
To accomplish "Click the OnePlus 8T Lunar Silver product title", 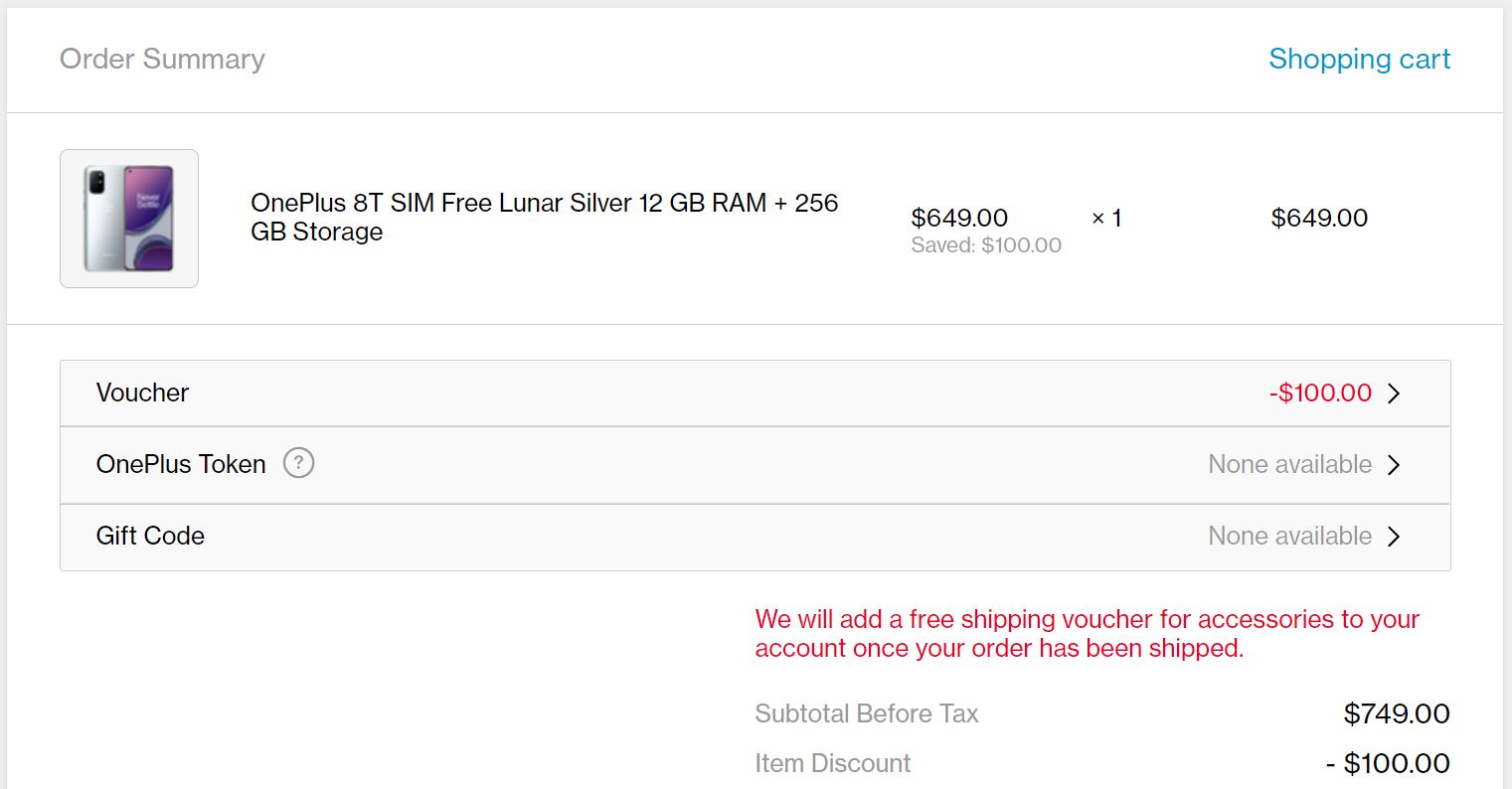I will (544, 217).
